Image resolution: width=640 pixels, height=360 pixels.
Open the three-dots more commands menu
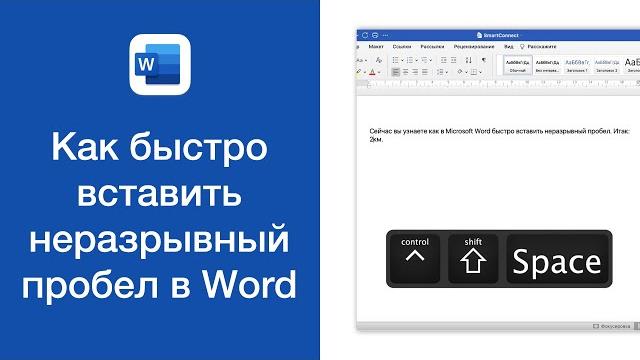point(385,36)
